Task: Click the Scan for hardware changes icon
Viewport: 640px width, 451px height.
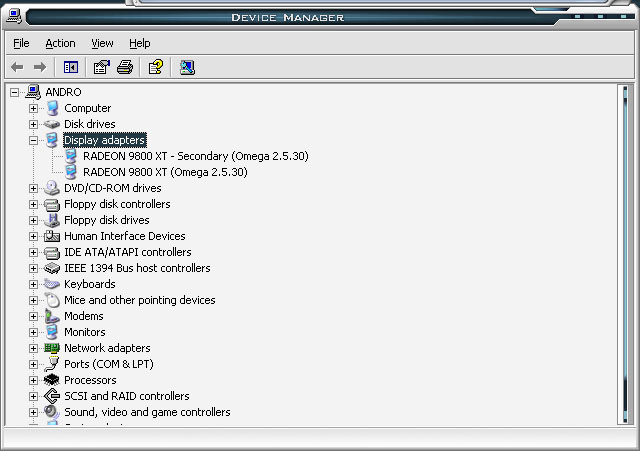Action: coord(187,67)
